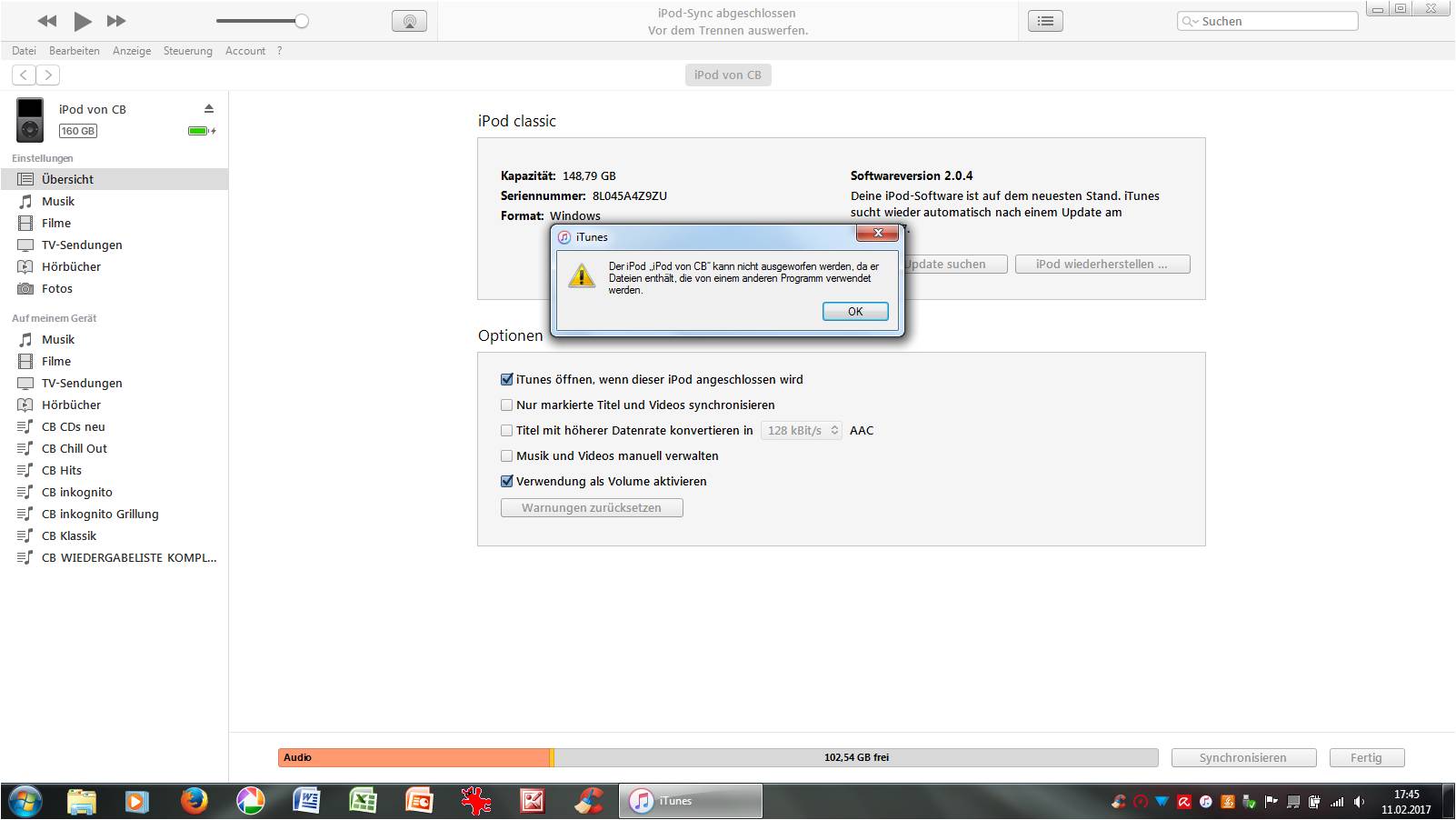The width and height of the screenshot is (1456, 820).
Task: Click the iPod wiederherstellen button
Action: pyautogui.click(x=1102, y=264)
